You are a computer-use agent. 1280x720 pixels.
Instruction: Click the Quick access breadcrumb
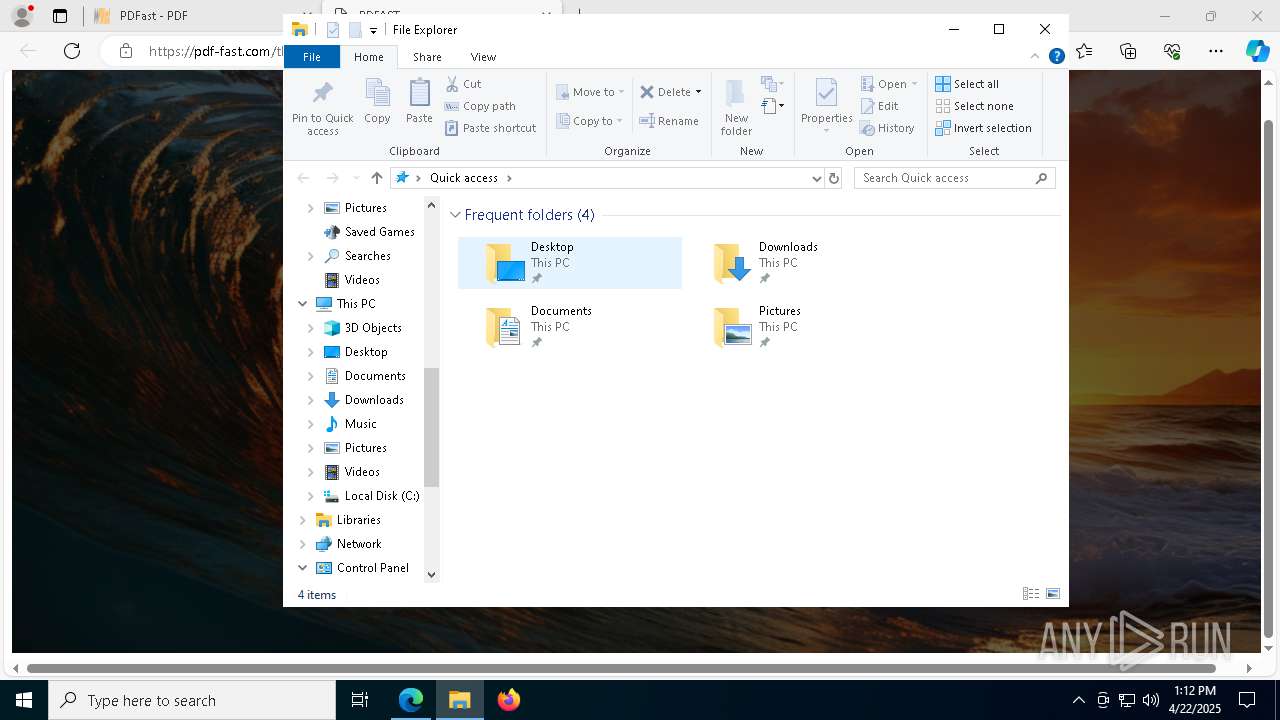point(464,178)
